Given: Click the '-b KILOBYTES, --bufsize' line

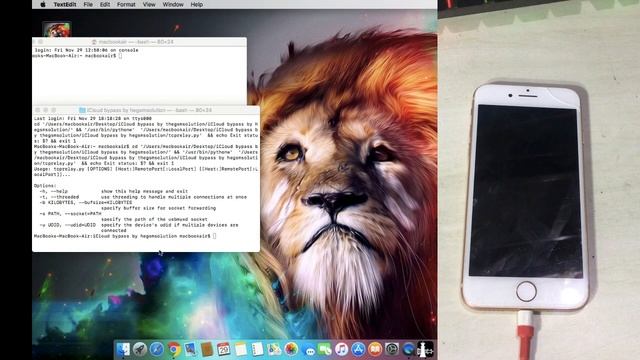Looking at the screenshot, I should click(86, 202).
